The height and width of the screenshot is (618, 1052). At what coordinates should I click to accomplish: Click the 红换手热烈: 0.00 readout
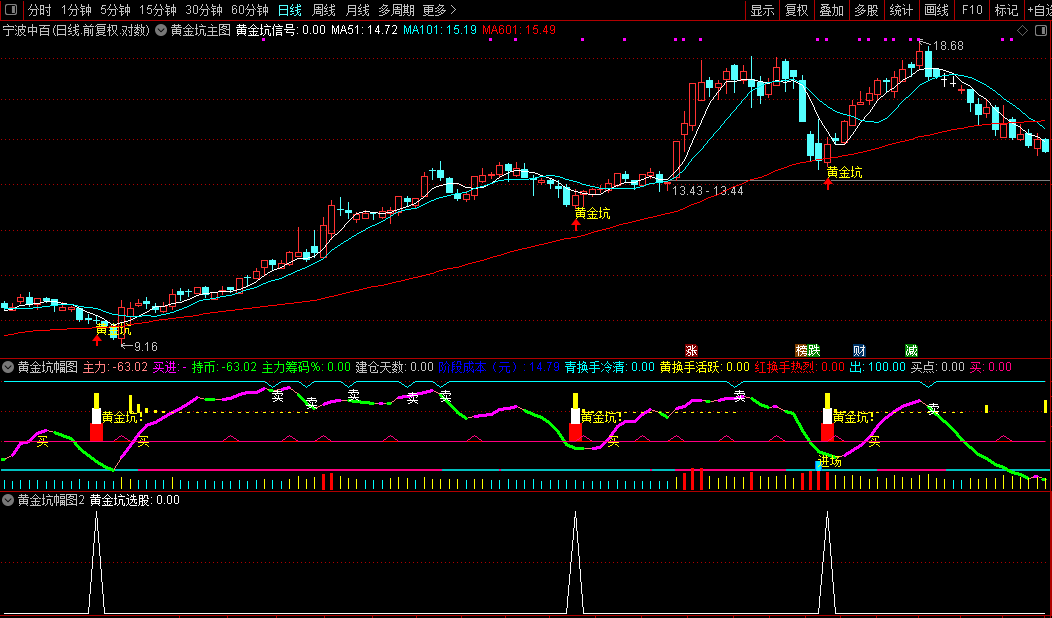click(800, 367)
